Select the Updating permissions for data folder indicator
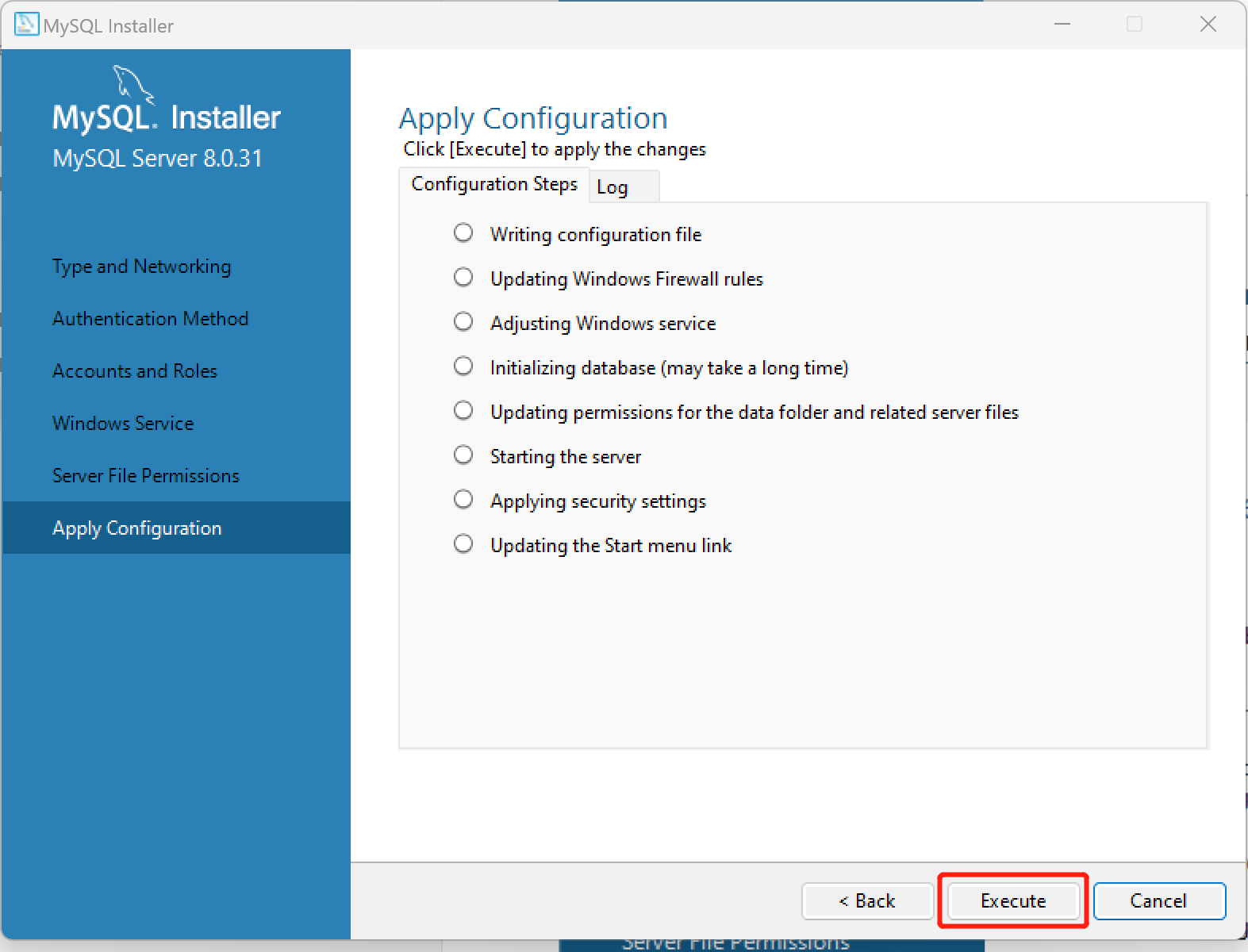 pos(463,410)
